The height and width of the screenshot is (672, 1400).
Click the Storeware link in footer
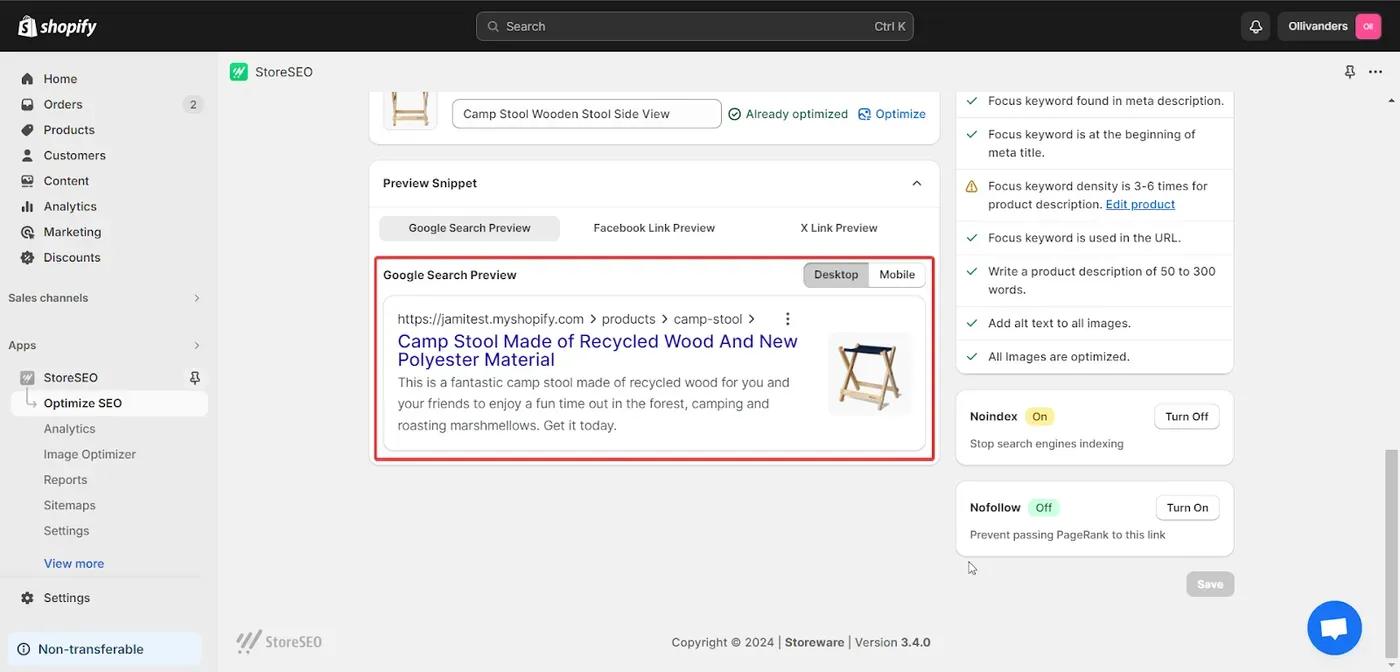pos(814,642)
